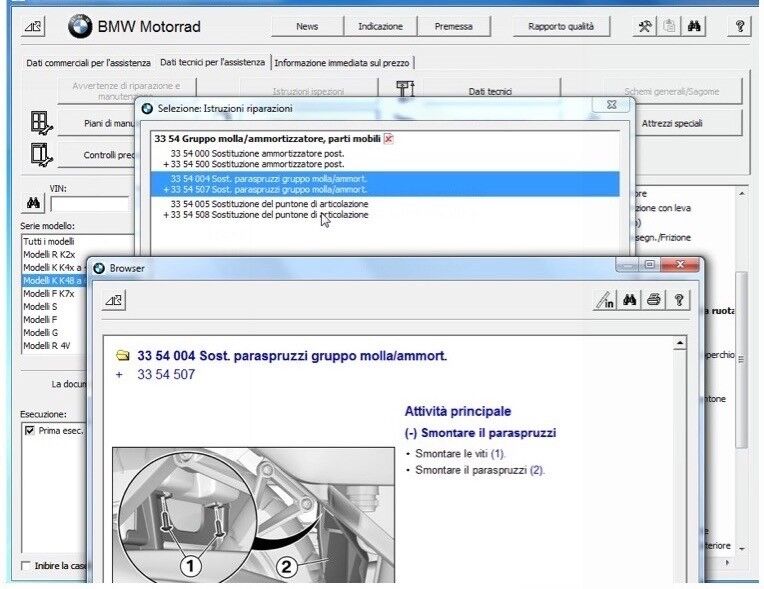Open help with the question mark icon
The image size is (764, 589).
(740, 27)
